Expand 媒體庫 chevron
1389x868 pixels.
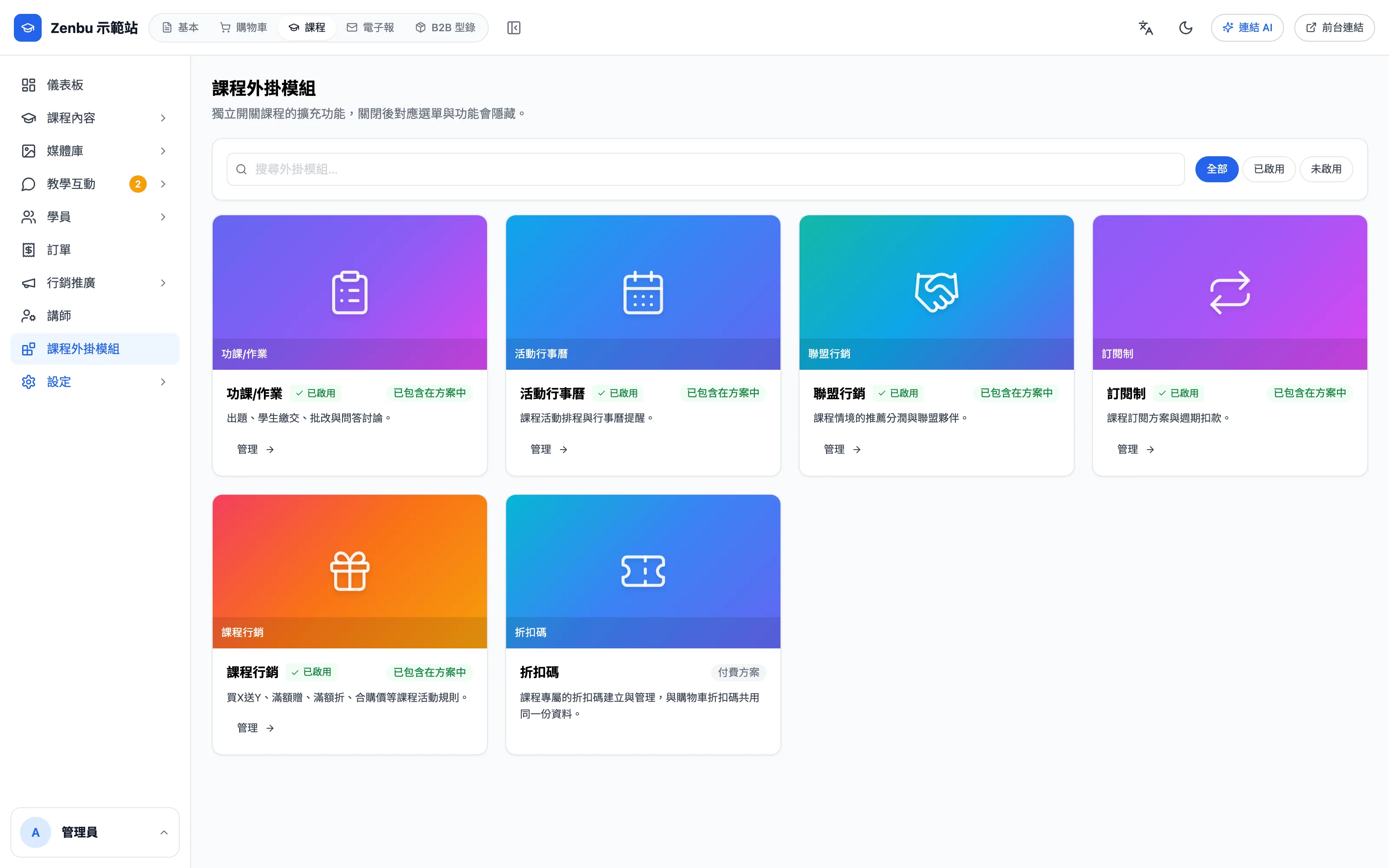coord(163,151)
